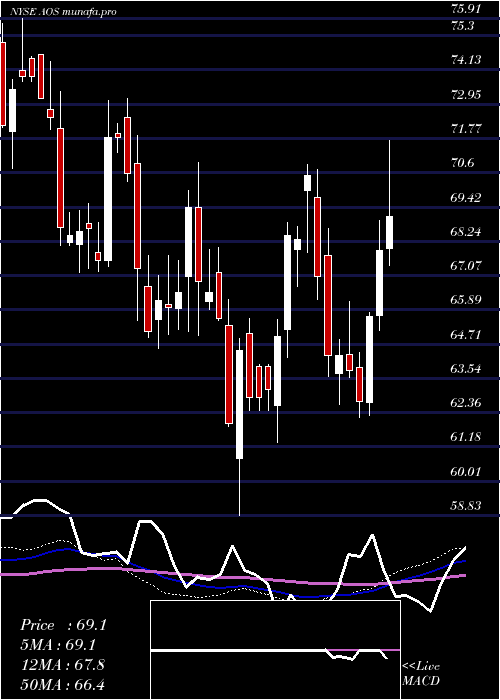Viewport: 500px width, 700px height.
Task: Select the 68.24 price axis label
Action: (466, 232)
